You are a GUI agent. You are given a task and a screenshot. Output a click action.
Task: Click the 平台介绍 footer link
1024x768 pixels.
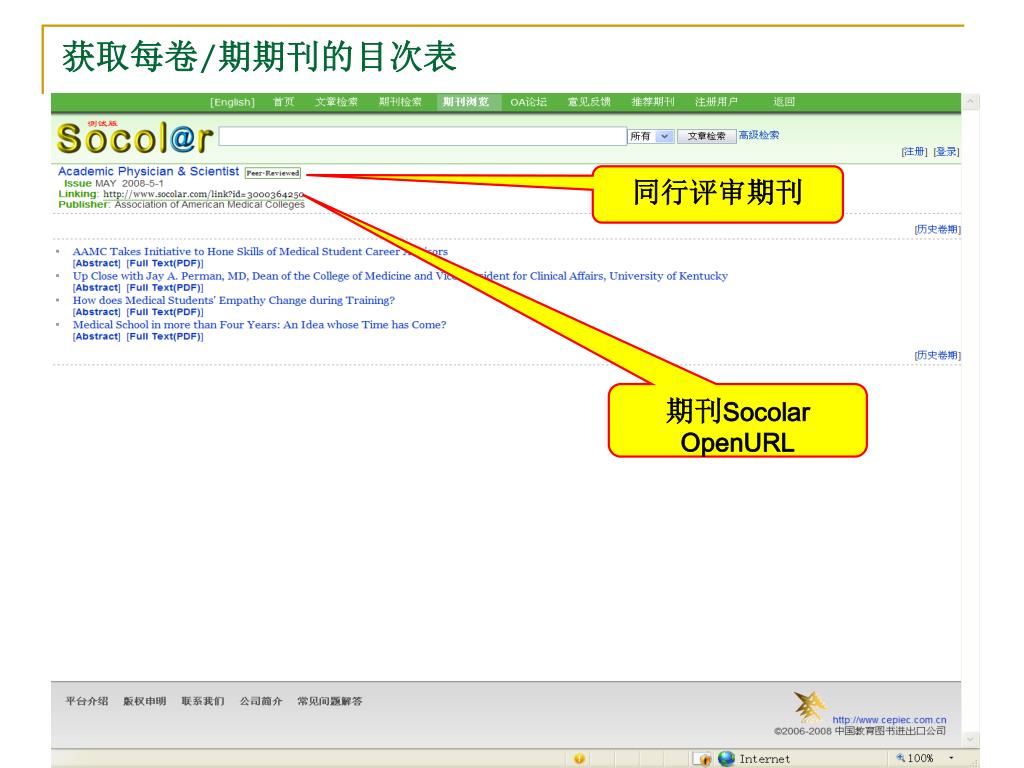pyautogui.click(x=86, y=701)
